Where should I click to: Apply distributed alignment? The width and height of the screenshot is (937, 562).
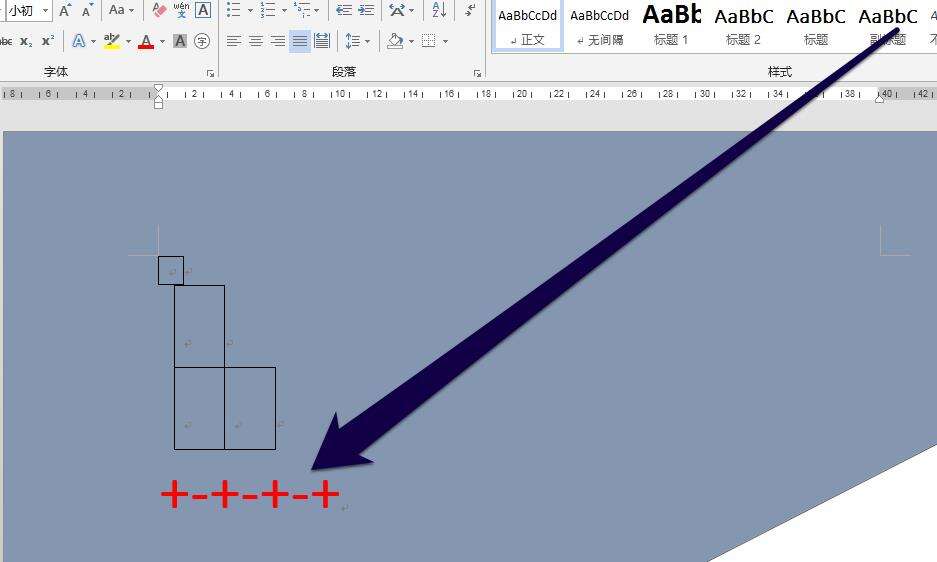pos(321,41)
